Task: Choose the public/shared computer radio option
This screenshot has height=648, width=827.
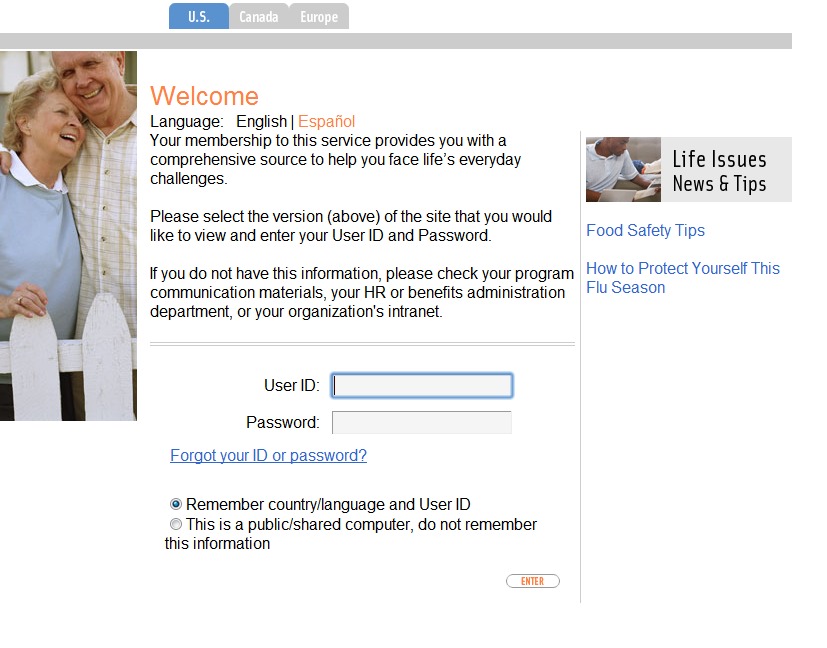Action: 176,524
